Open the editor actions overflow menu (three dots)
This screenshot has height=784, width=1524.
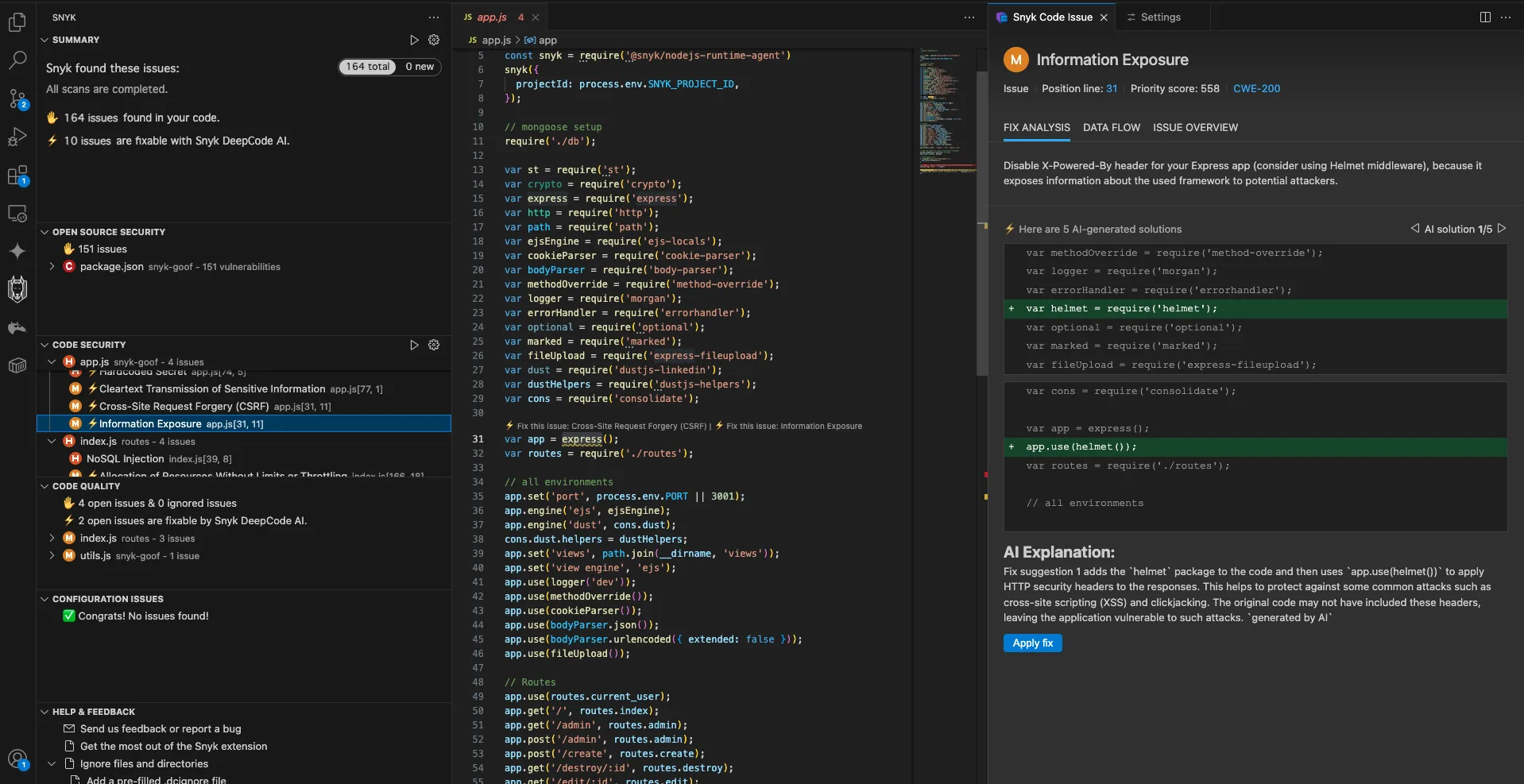tap(969, 17)
